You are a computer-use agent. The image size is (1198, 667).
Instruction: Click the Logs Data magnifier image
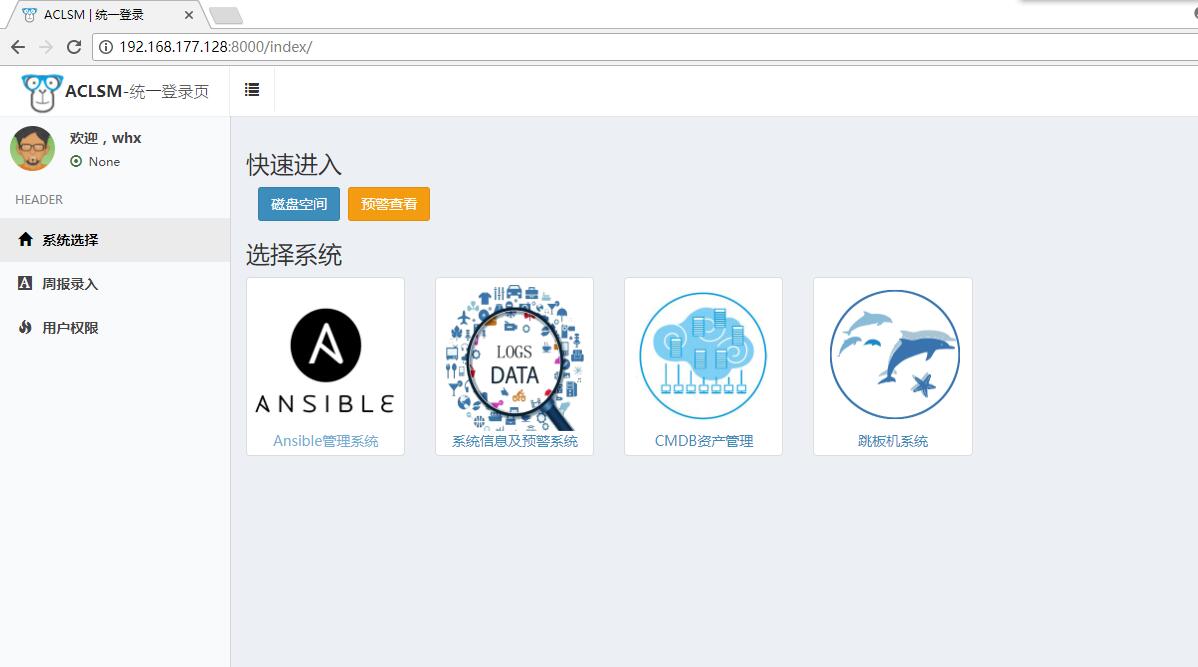pyautogui.click(x=514, y=358)
